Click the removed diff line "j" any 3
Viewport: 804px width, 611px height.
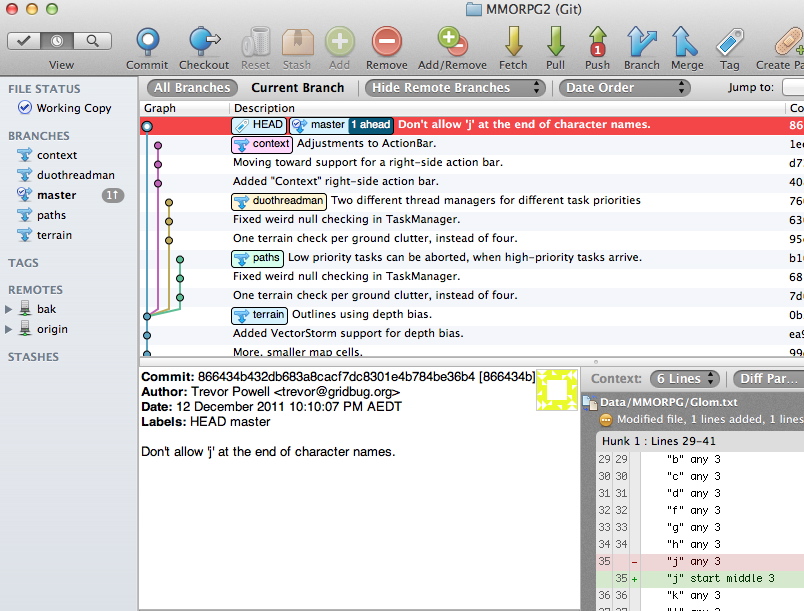click(x=700, y=562)
